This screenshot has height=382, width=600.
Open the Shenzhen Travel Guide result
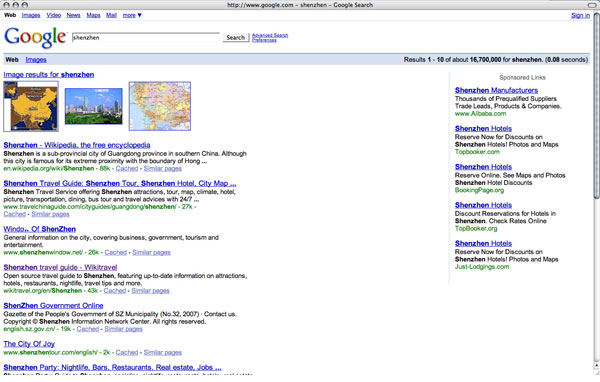click(x=120, y=183)
